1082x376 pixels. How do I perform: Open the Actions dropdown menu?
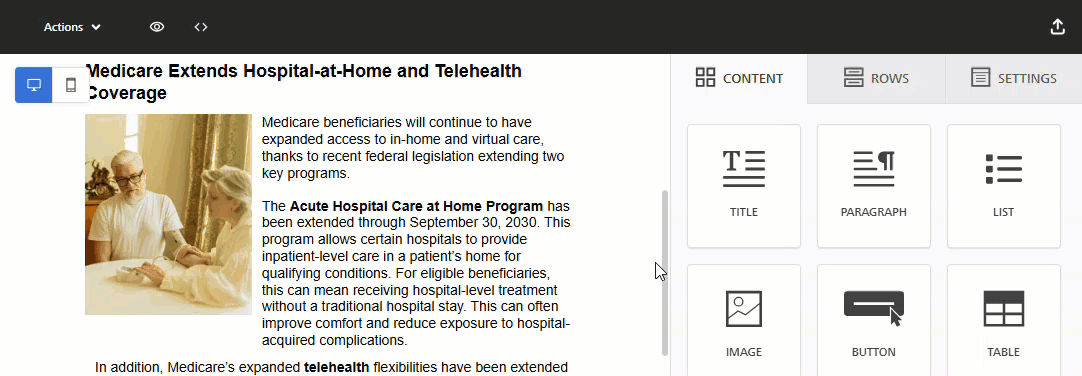coord(72,27)
